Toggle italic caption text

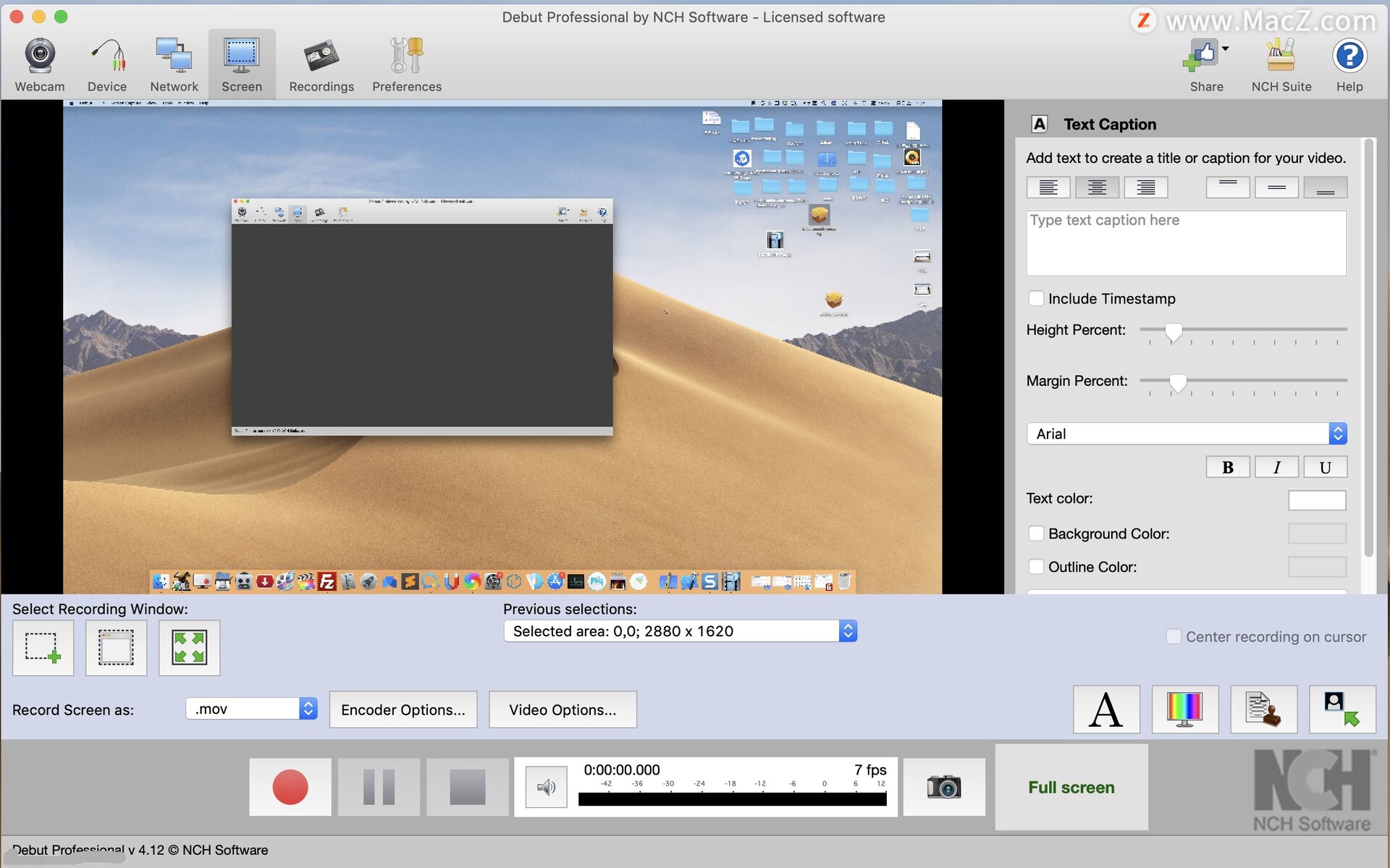tap(1276, 468)
